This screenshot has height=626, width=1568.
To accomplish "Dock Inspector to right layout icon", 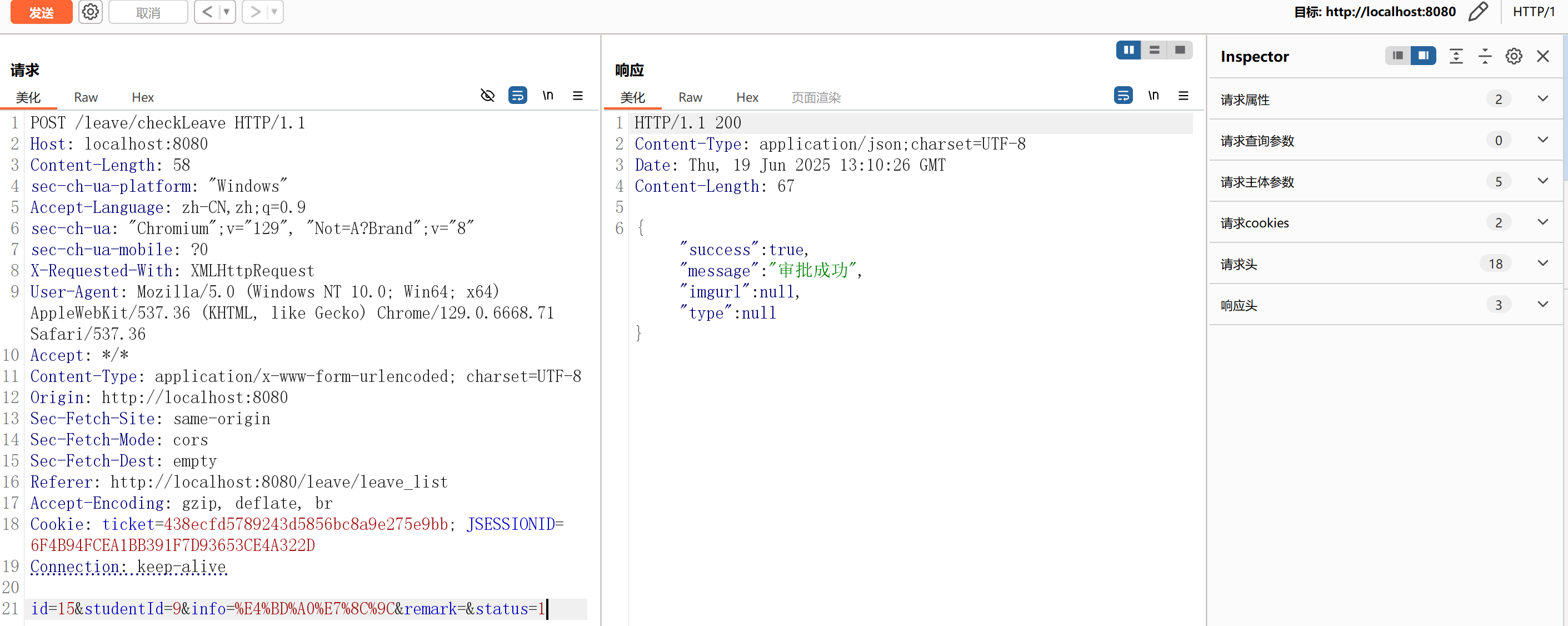I will pyautogui.click(x=1423, y=56).
